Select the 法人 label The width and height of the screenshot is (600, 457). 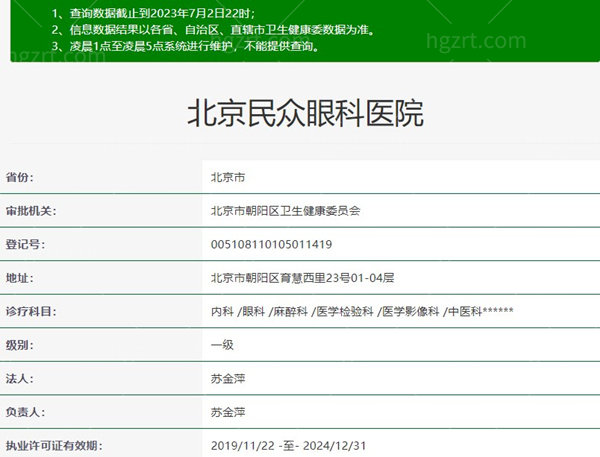tap(20, 379)
